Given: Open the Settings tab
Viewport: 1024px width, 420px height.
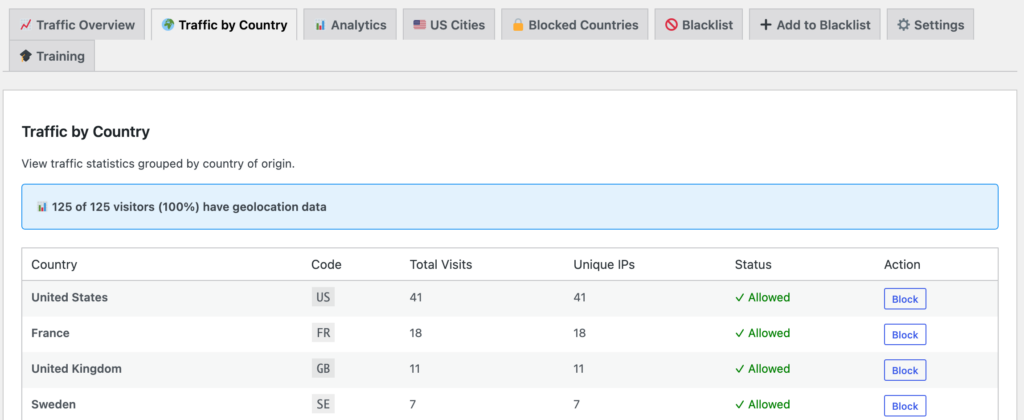Looking at the screenshot, I should 931,25.
